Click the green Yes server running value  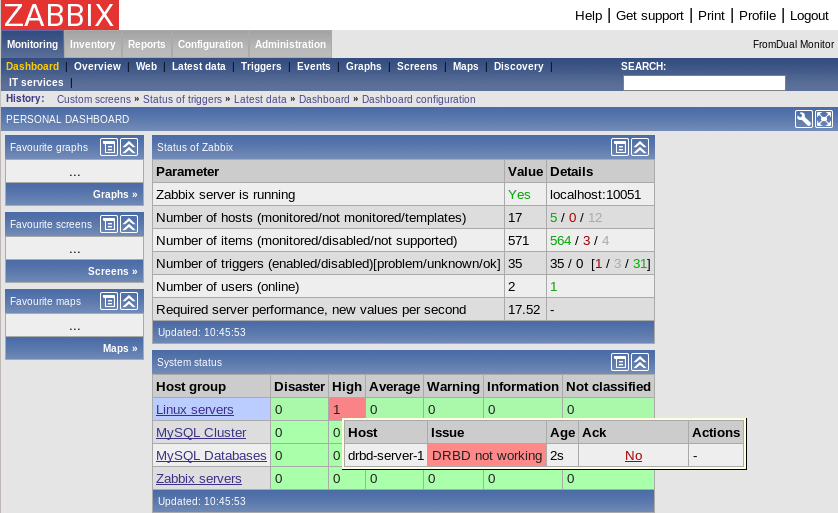519,195
